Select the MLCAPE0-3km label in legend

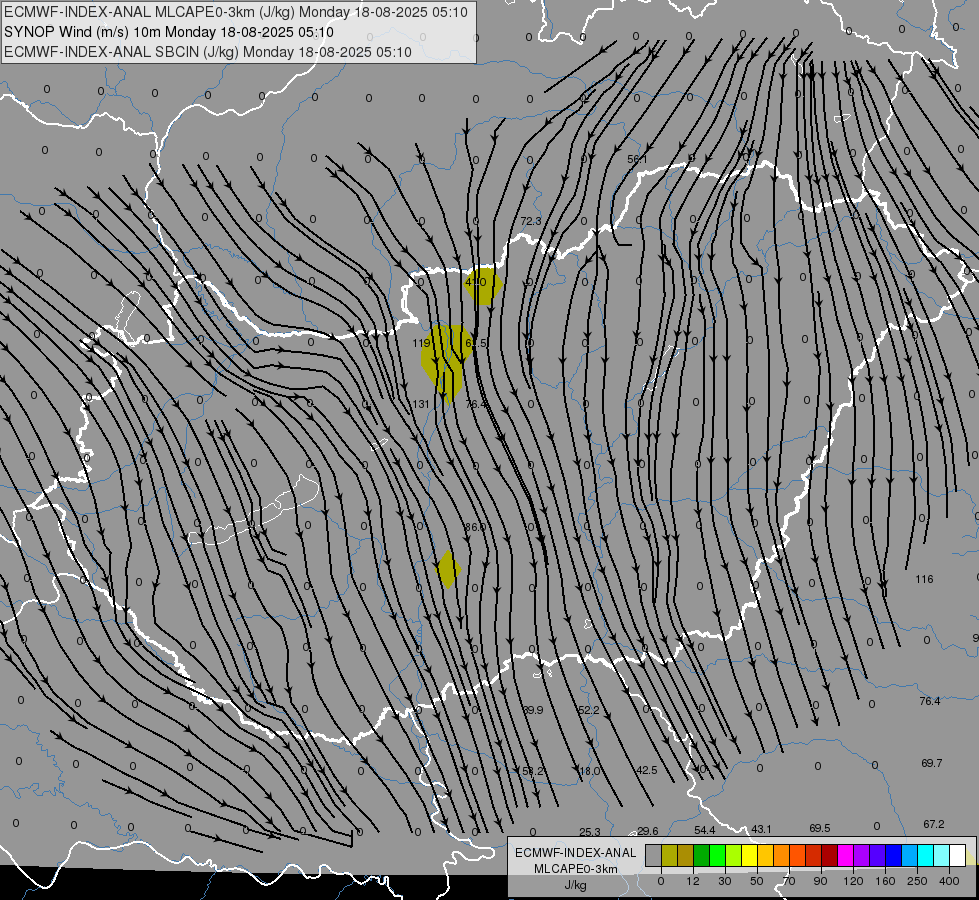pyautogui.click(x=576, y=869)
